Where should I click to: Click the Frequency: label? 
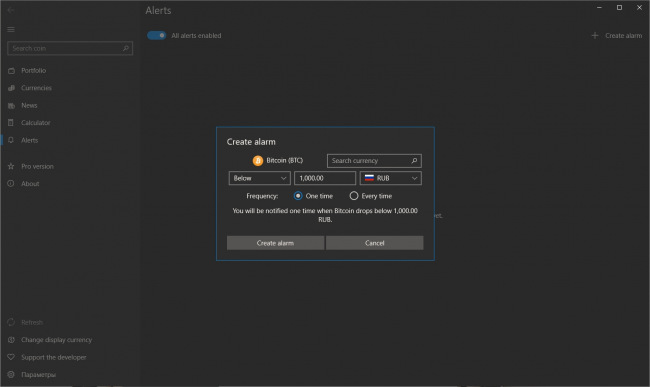click(262, 196)
